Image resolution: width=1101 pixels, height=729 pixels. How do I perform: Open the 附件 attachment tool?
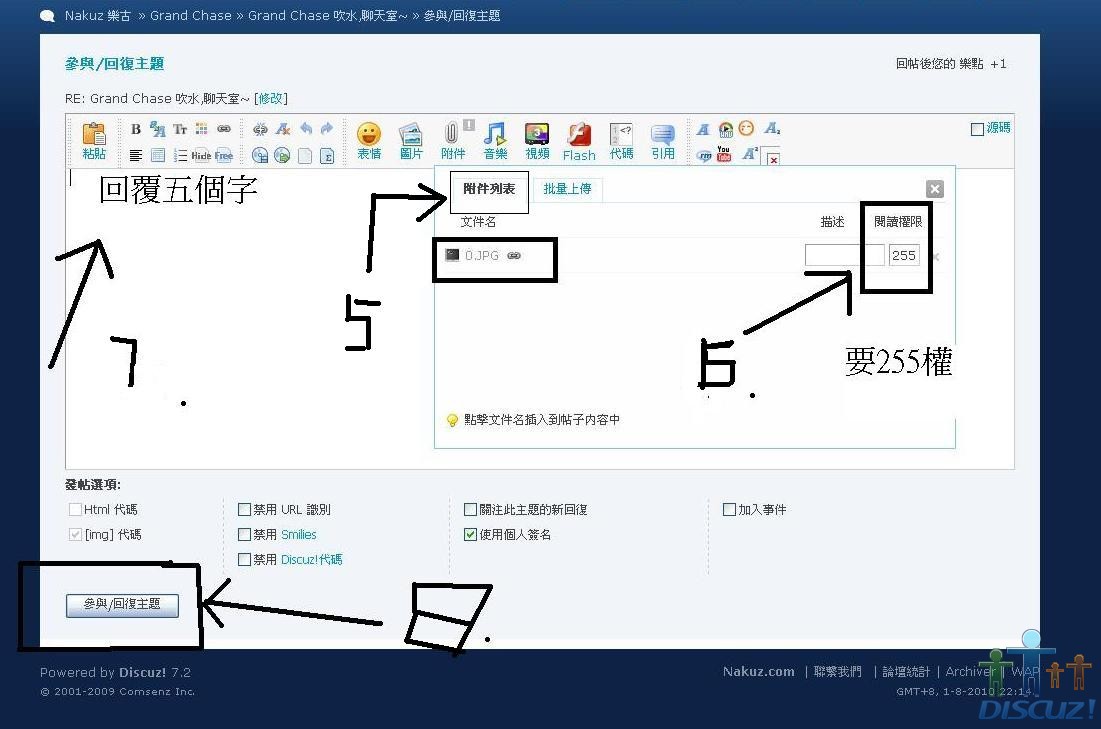click(453, 140)
